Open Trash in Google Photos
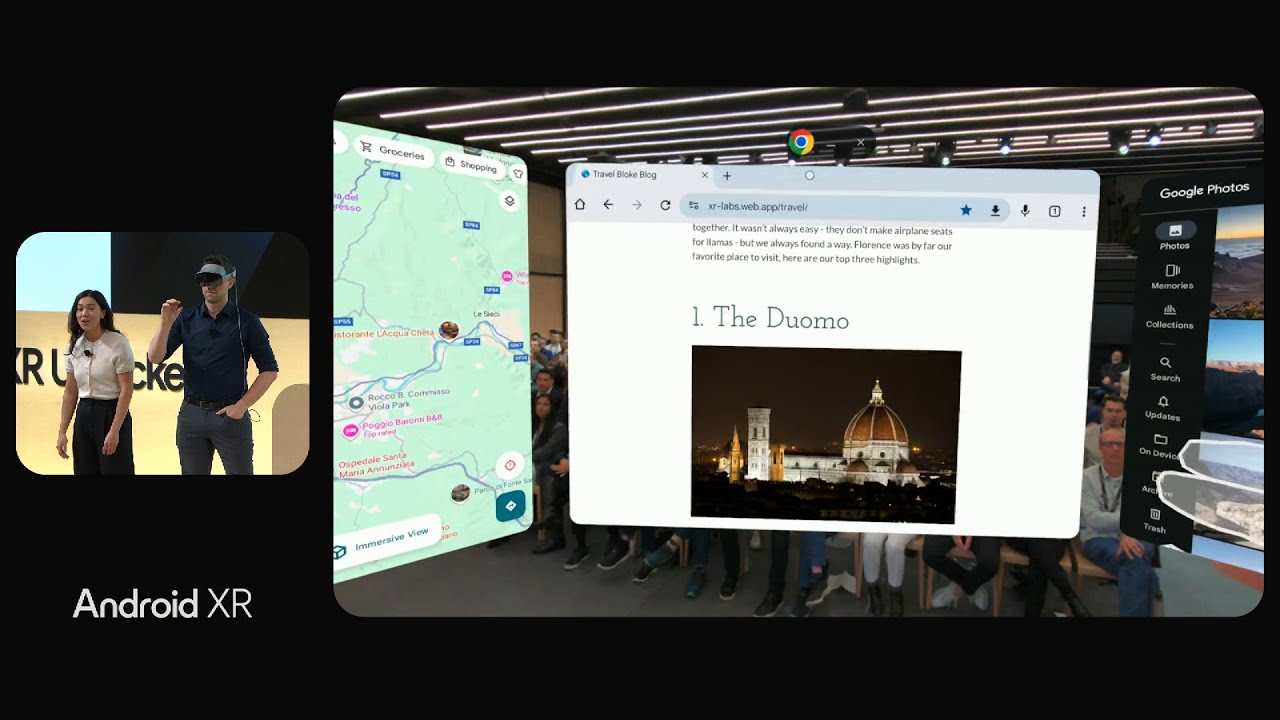Viewport: 1280px width, 720px height. coord(1155,520)
